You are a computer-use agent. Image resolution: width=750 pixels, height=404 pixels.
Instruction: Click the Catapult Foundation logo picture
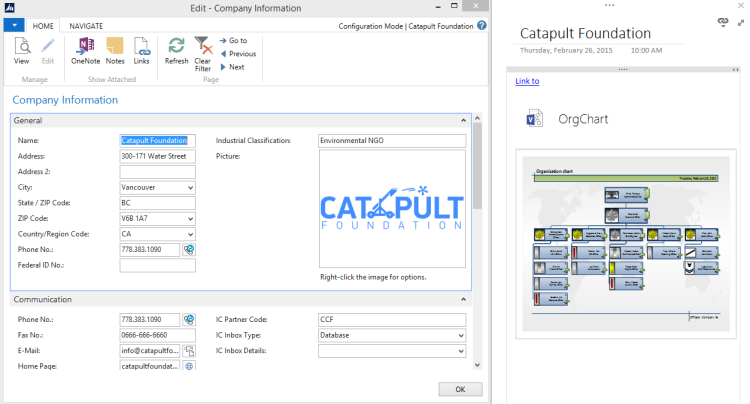click(392, 208)
